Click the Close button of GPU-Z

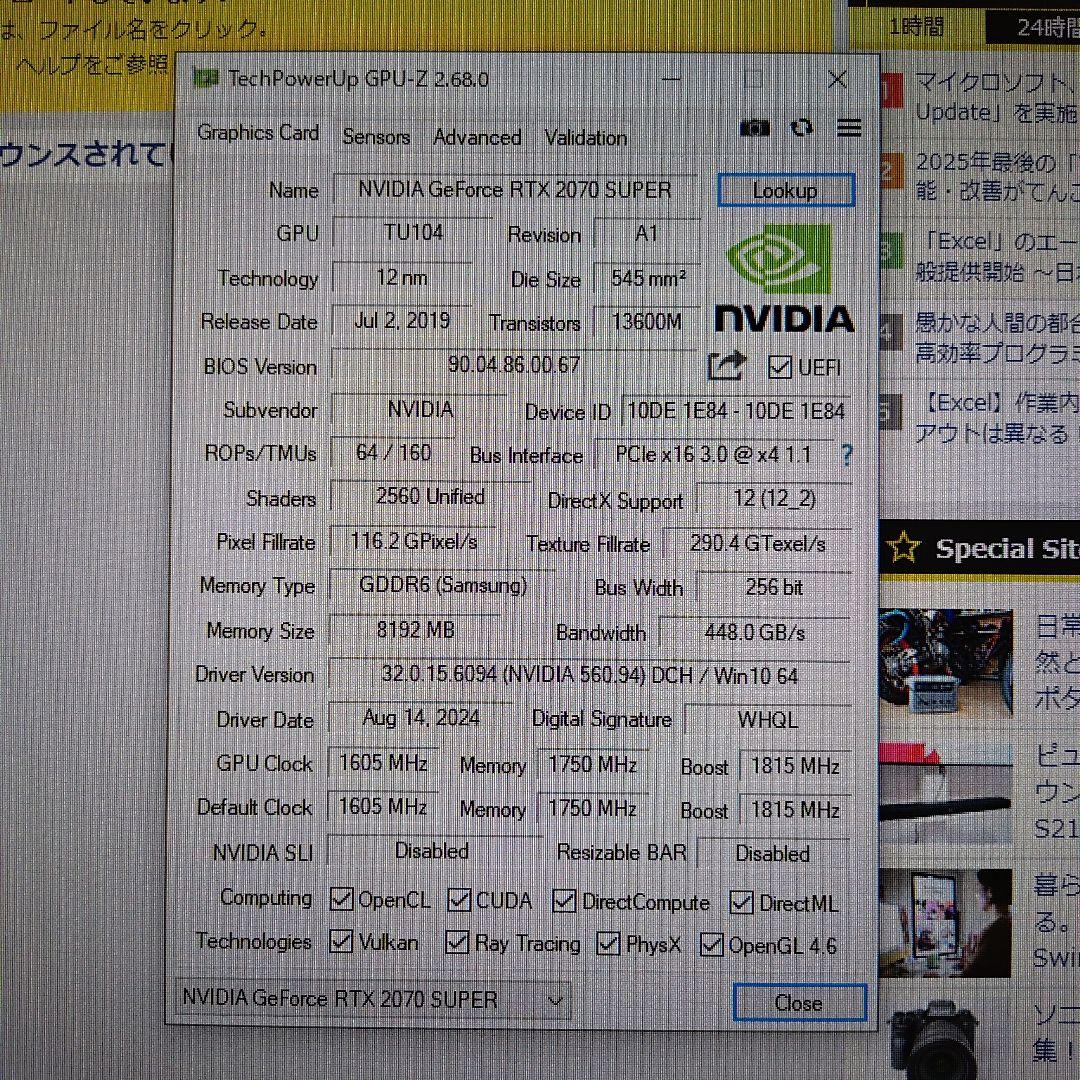tap(797, 1002)
